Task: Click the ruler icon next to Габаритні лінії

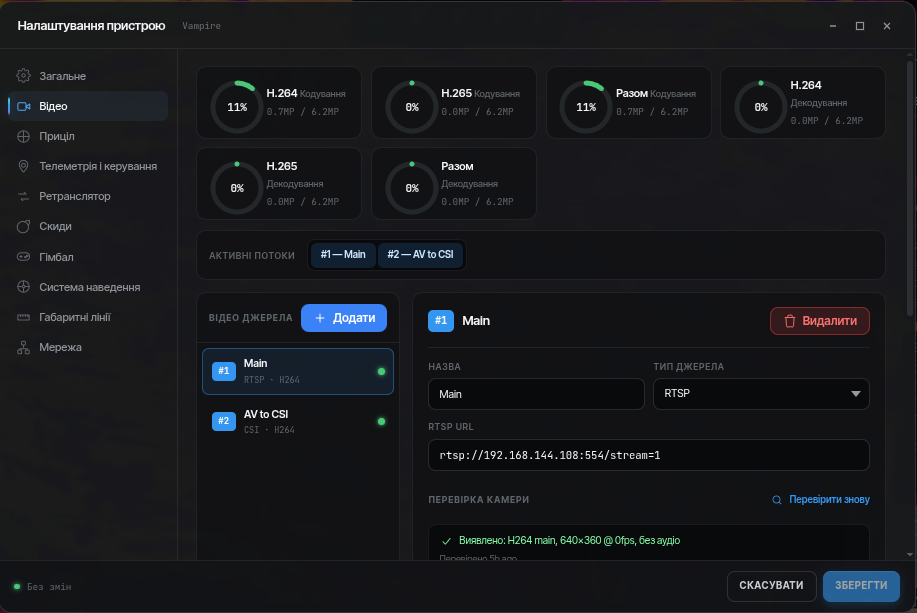Action: pyautogui.click(x=23, y=317)
